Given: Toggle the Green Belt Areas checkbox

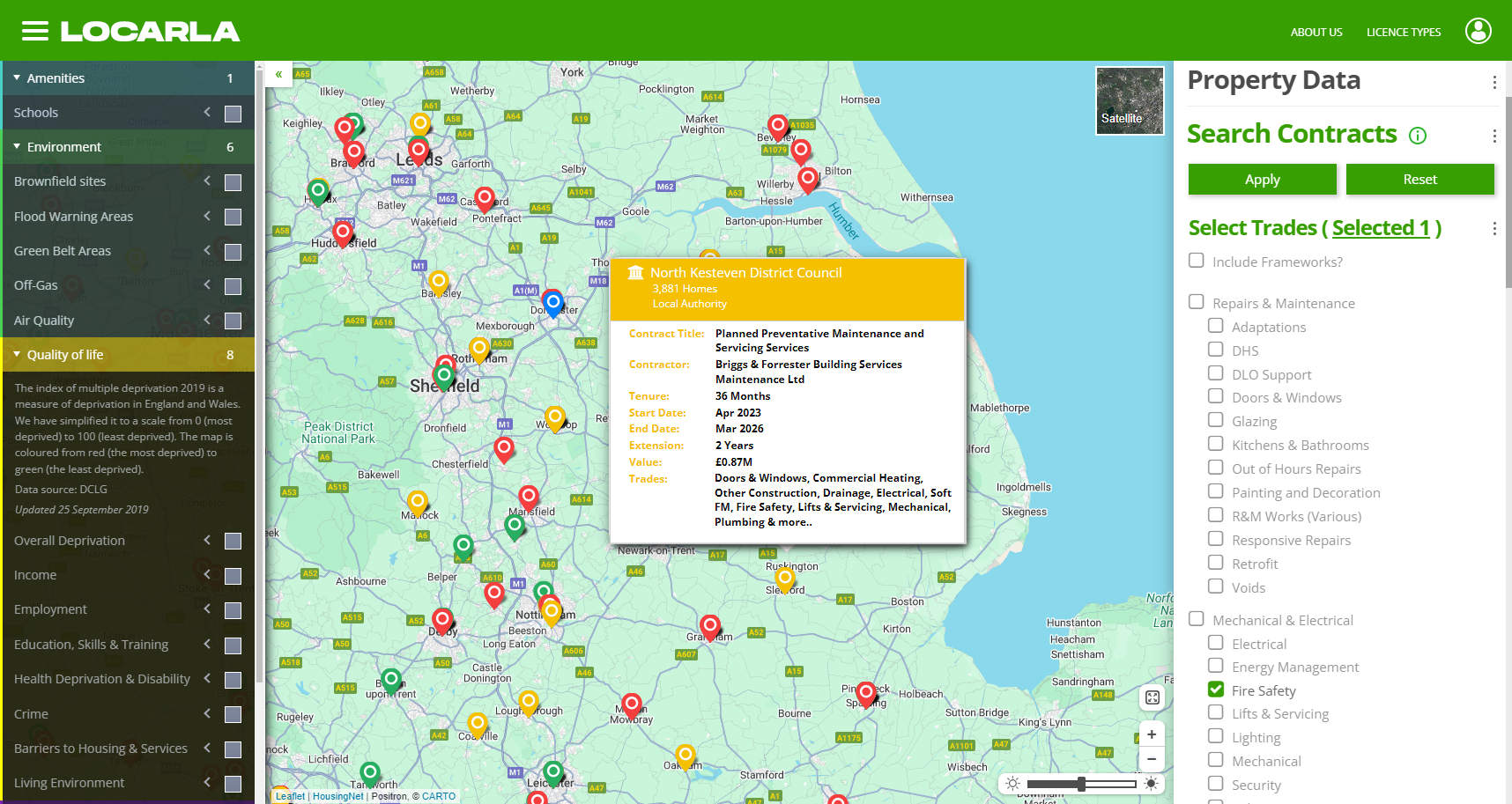Looking at the screenshot, I should pos(233,252).
